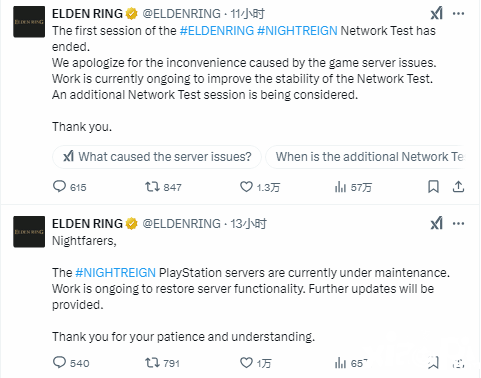The height and width of the screenshot is (378, 481).
Task: Bookmark the Network Test ended tweet
Action: [433, 187]
